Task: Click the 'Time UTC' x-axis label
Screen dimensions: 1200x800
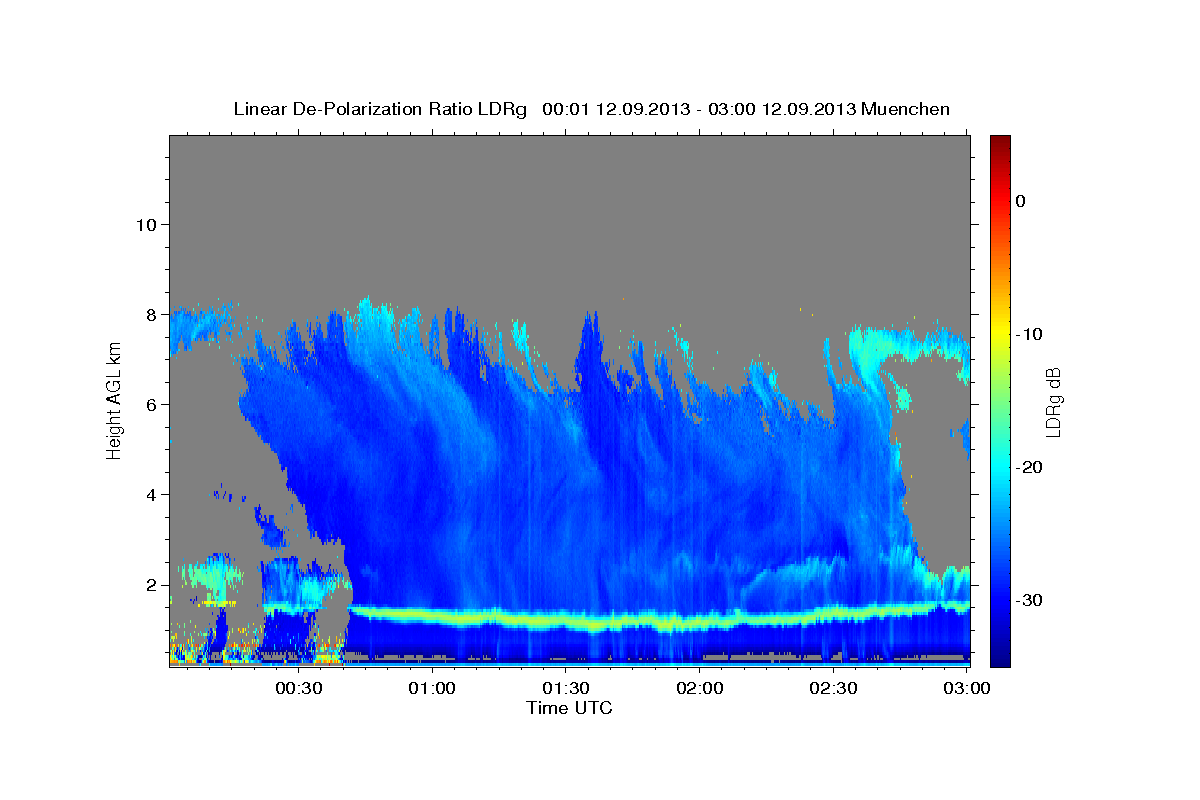Action: [x=569, y=708]
